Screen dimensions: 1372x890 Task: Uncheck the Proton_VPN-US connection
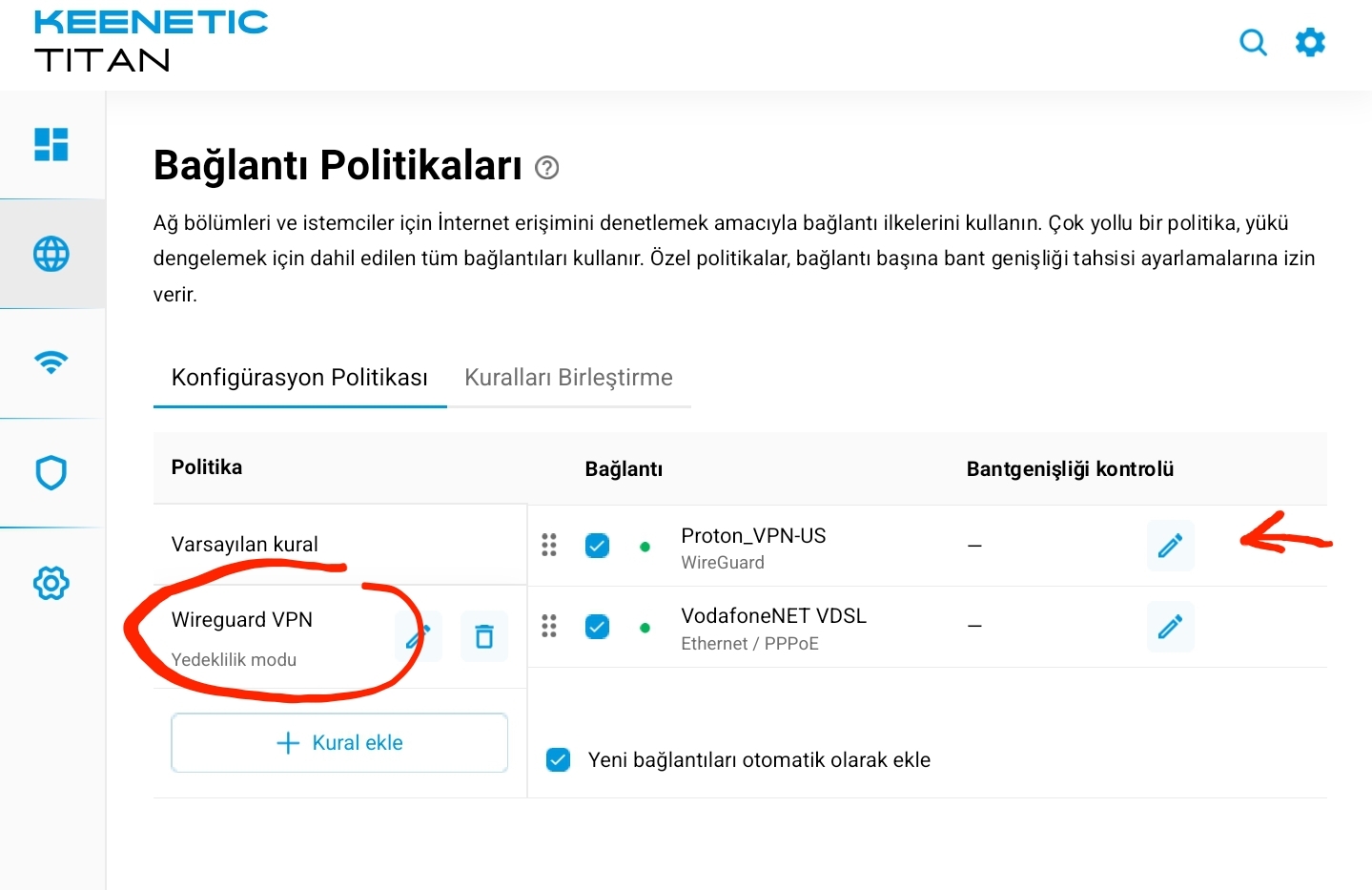597,546
